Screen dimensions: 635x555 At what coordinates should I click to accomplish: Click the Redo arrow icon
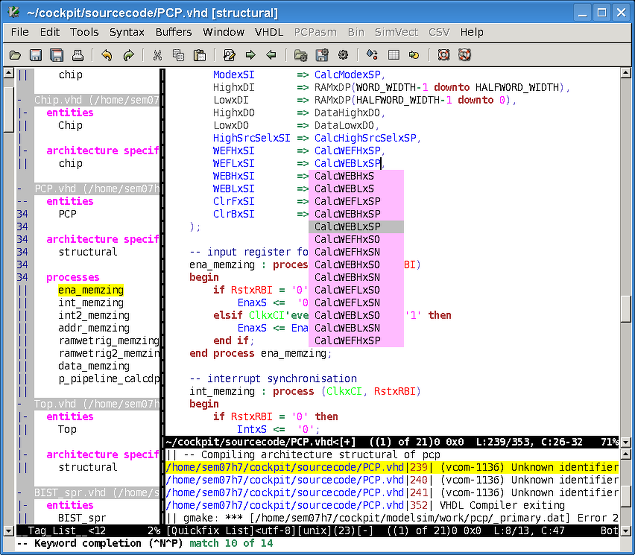click(128, 55)
